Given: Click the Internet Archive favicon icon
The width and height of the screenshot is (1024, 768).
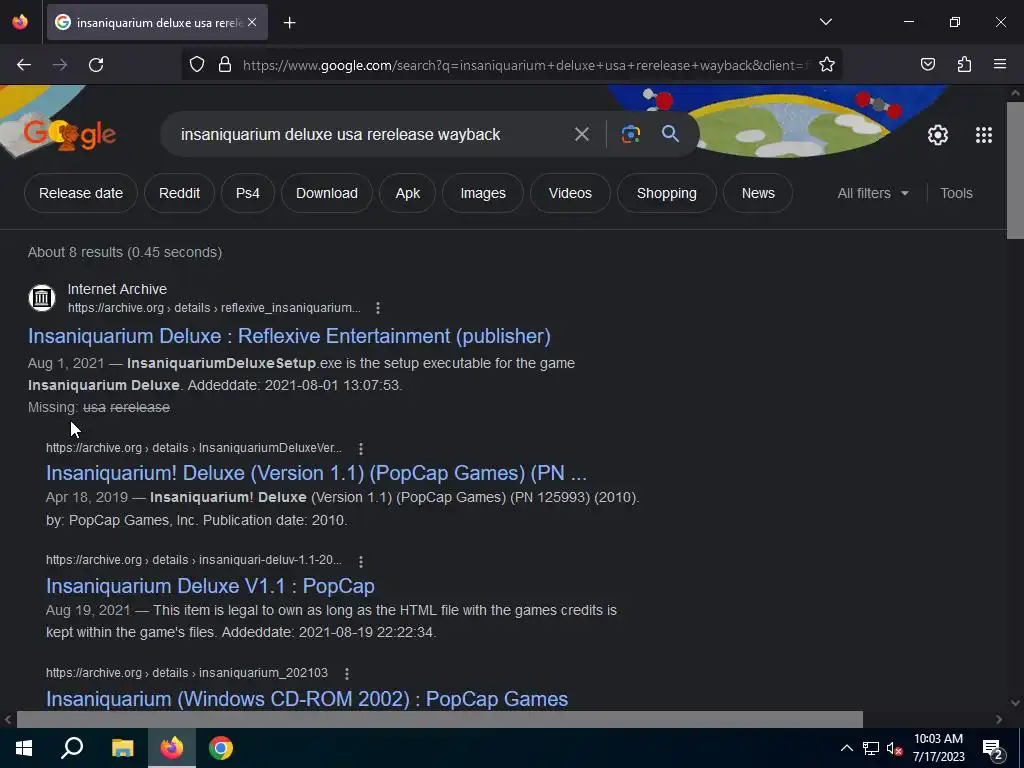Looking at the screenshot, I should 42,298.
